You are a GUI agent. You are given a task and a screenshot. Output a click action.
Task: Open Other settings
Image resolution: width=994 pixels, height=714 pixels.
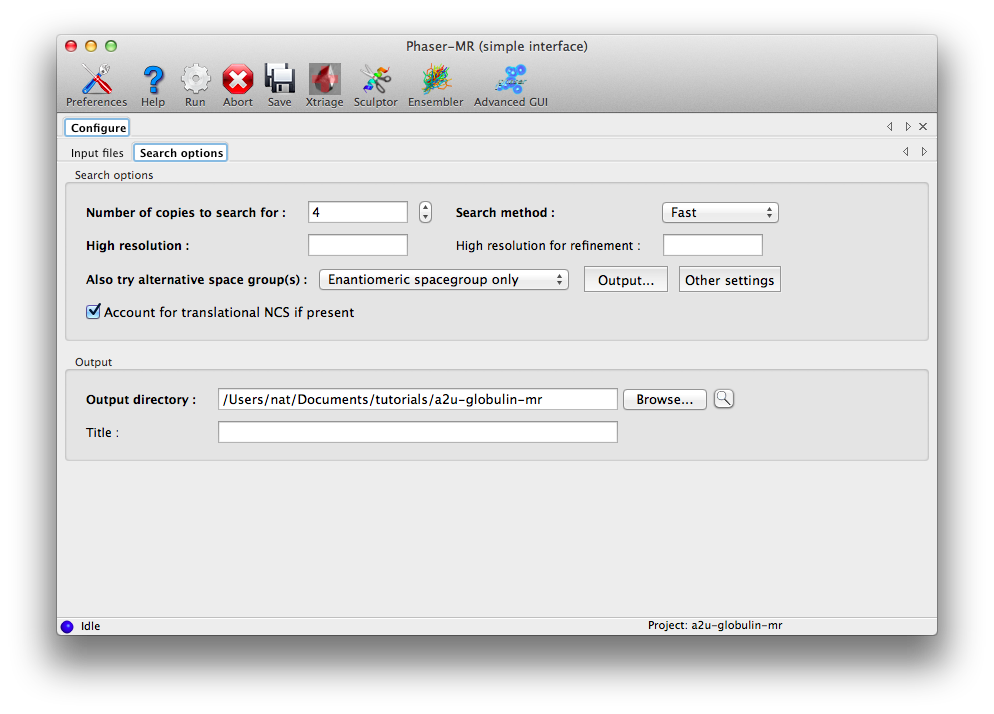729,280
